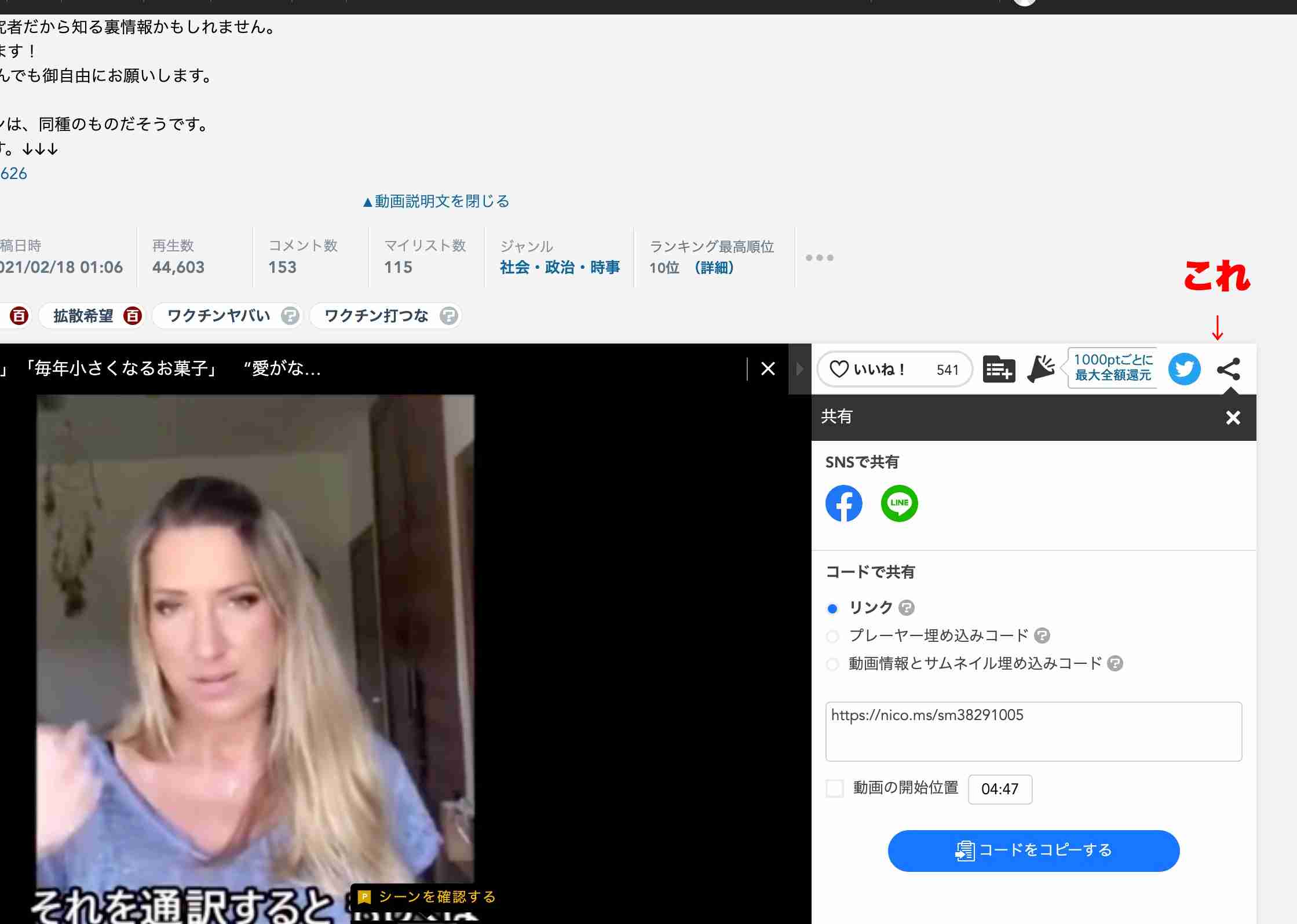This screenshot has width=1297, height=924.
Task: Collapse description via 動画説明文を閉じる
Action: click(x=436, y=201)
